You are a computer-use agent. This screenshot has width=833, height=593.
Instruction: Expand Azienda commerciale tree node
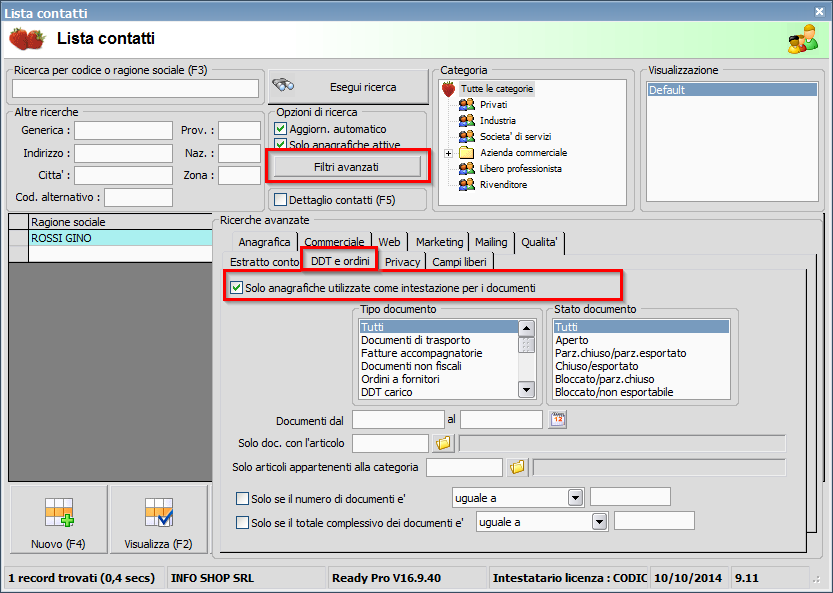point(448,153)
